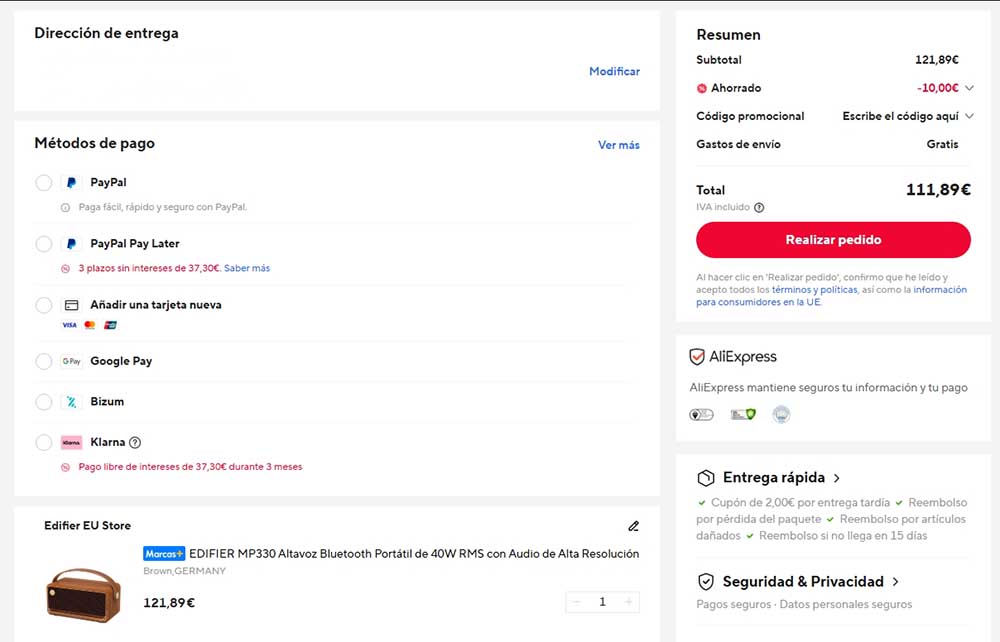Select the Google Pay radio button
1000x642 pixels.
(43, 361)
